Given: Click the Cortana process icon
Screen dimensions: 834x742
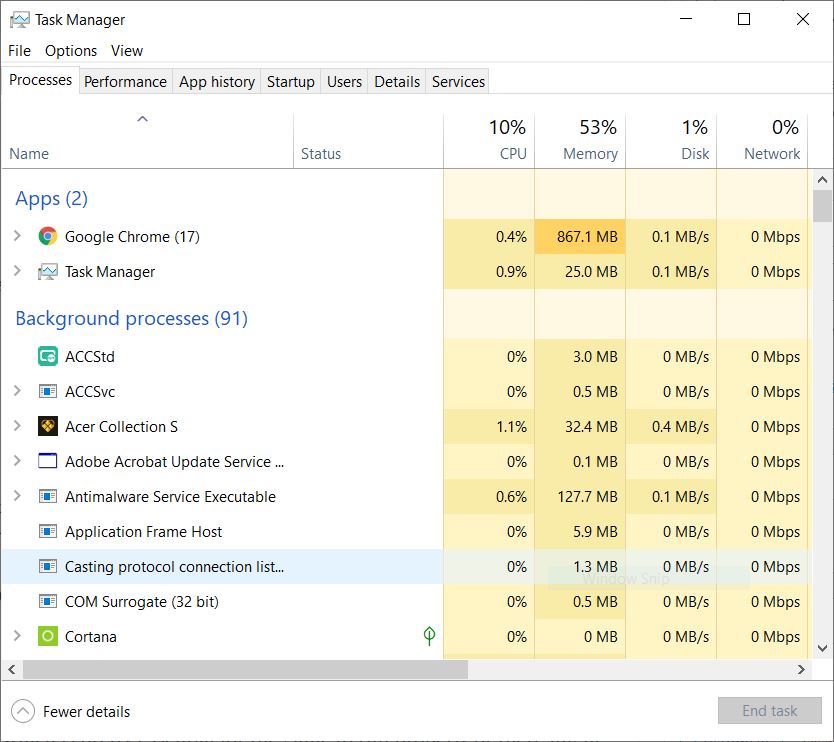Looking at the screenshot, I should click(47, 636).
